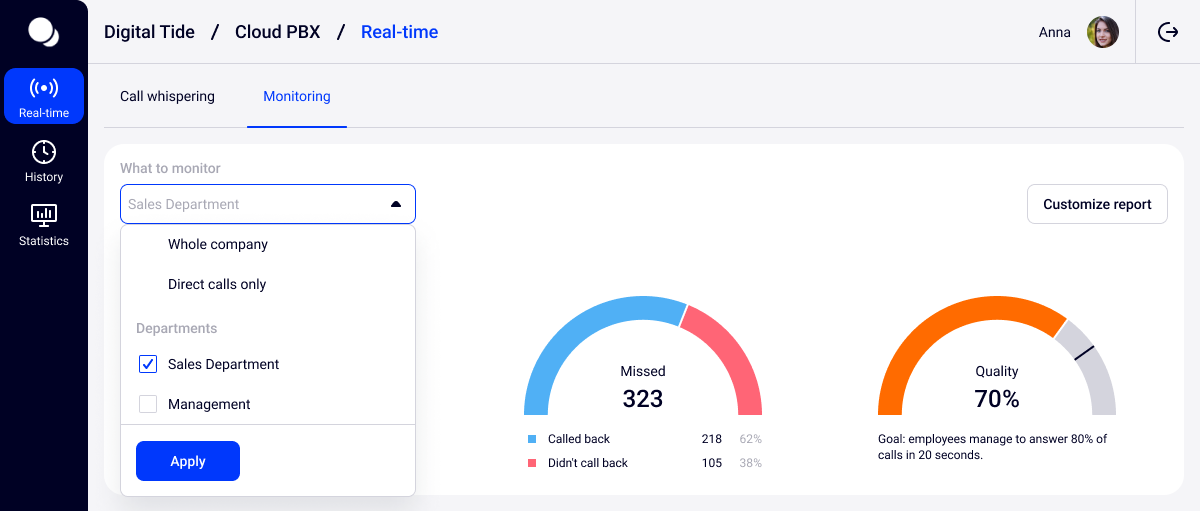Switch to the Call whispering tab

(167, 96)
